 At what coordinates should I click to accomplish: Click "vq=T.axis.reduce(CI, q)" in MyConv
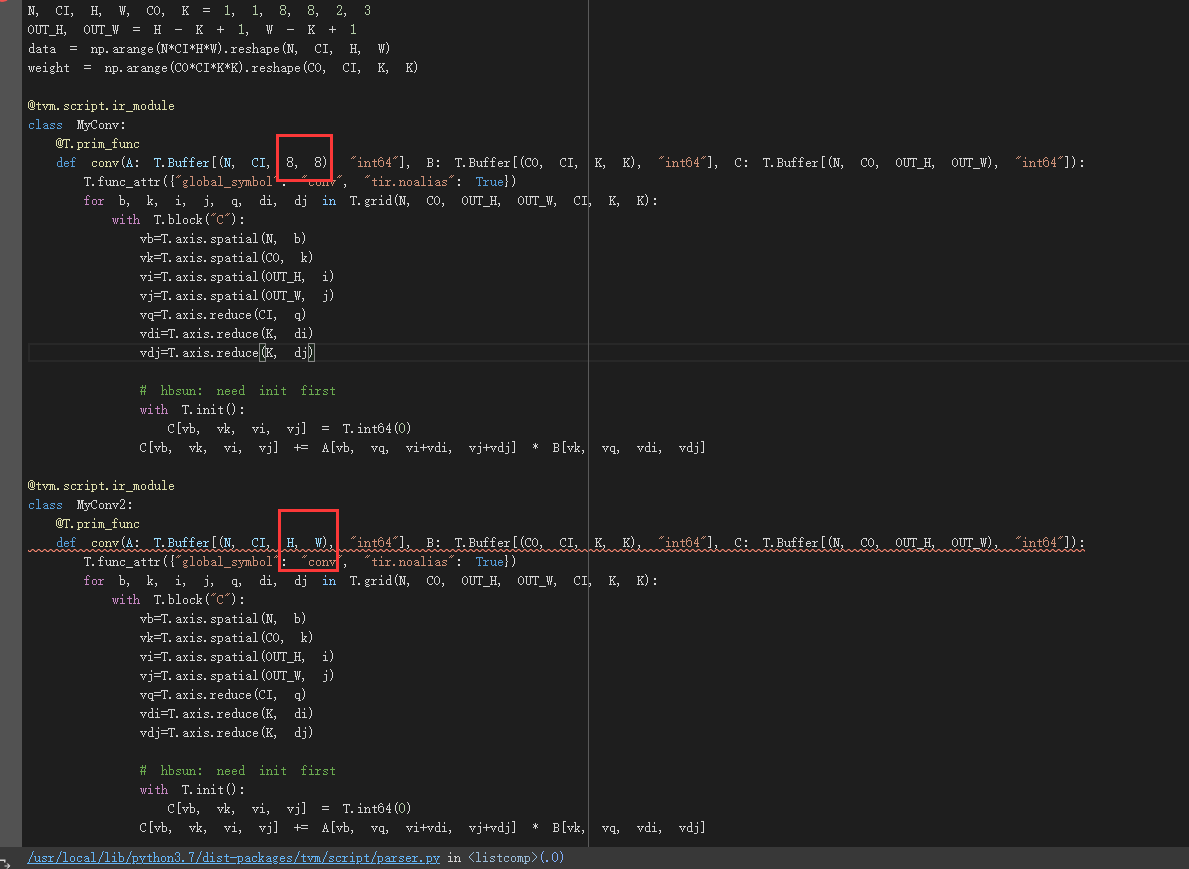pos(223,314)
